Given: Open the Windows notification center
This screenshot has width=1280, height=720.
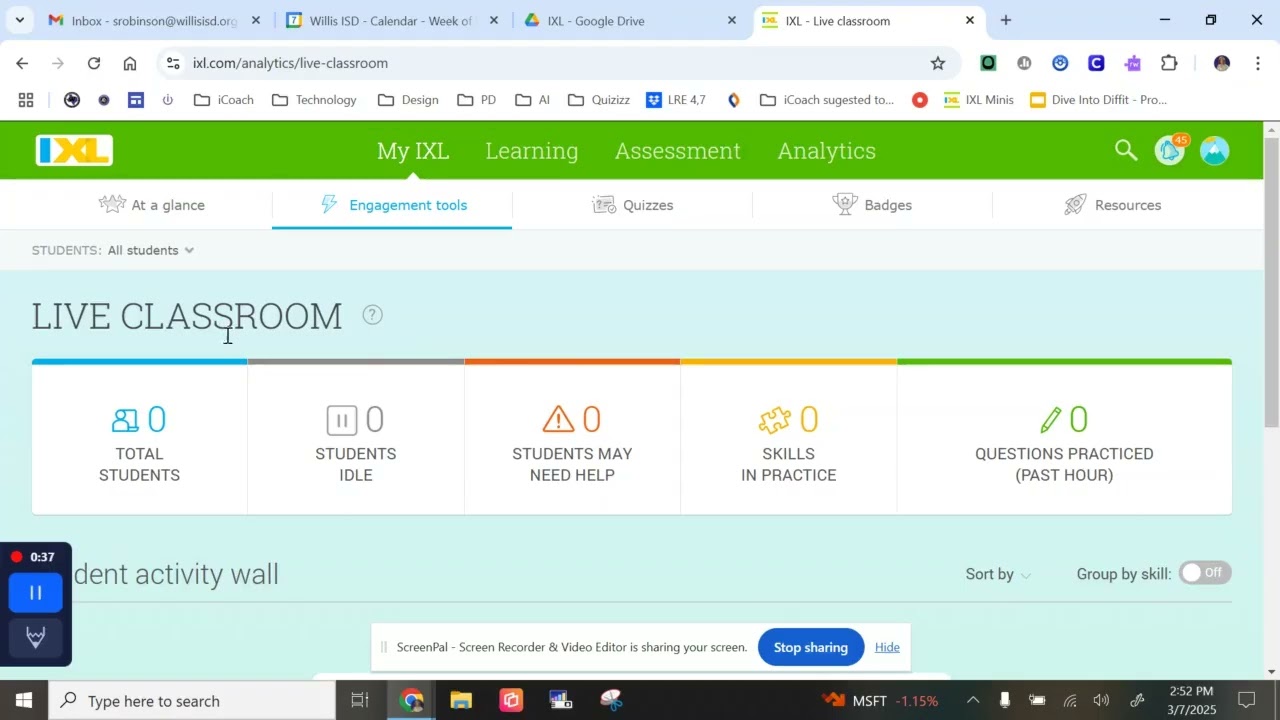Looking at the screenshot, I should point(1247,700).
